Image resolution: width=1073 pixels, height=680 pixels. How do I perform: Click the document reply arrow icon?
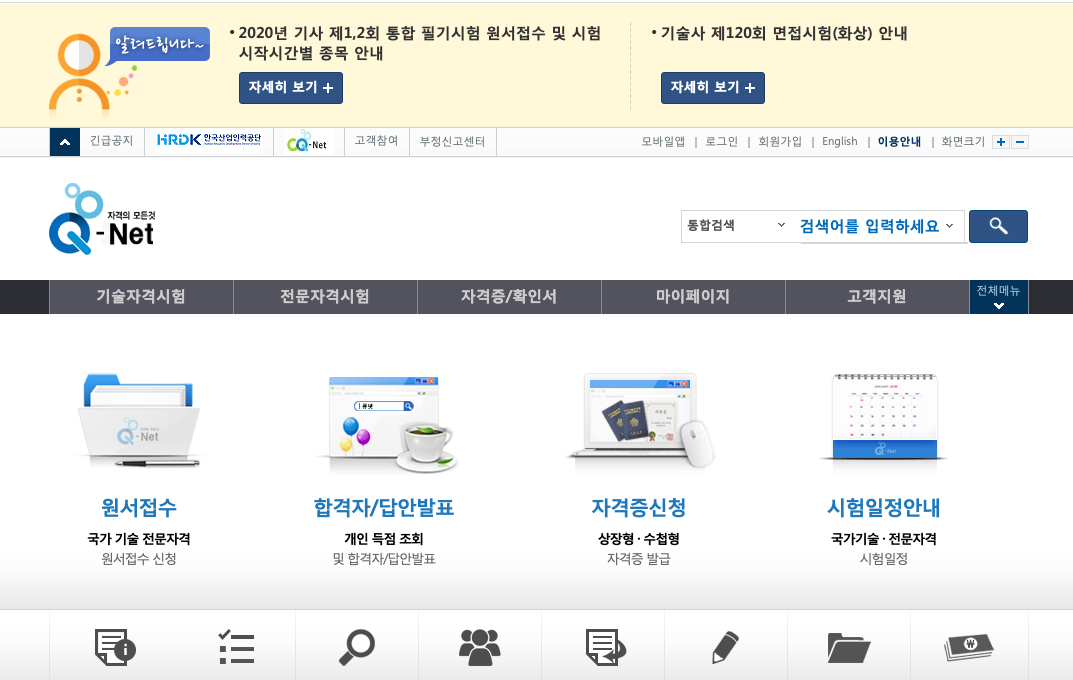tap(606, 647)
